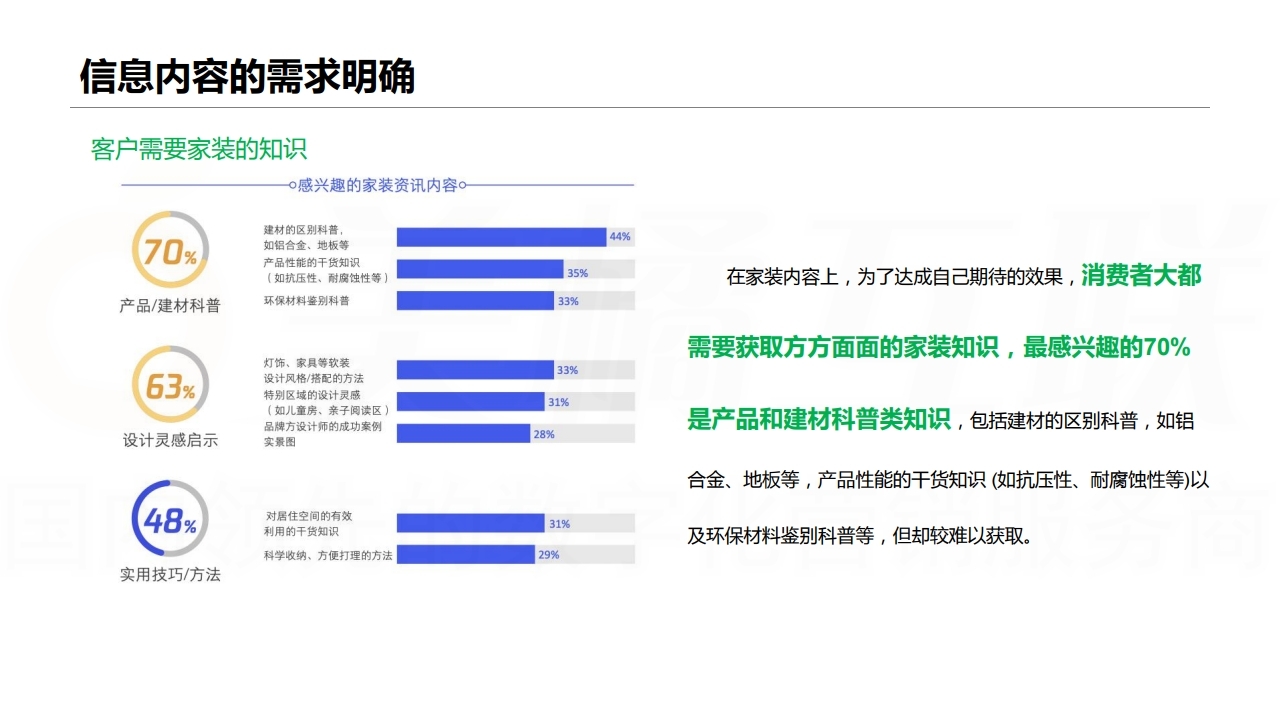Click the 31% bar for 对居住空间的有效利用
The image size is (1280, 720).
tap(471, 523)
